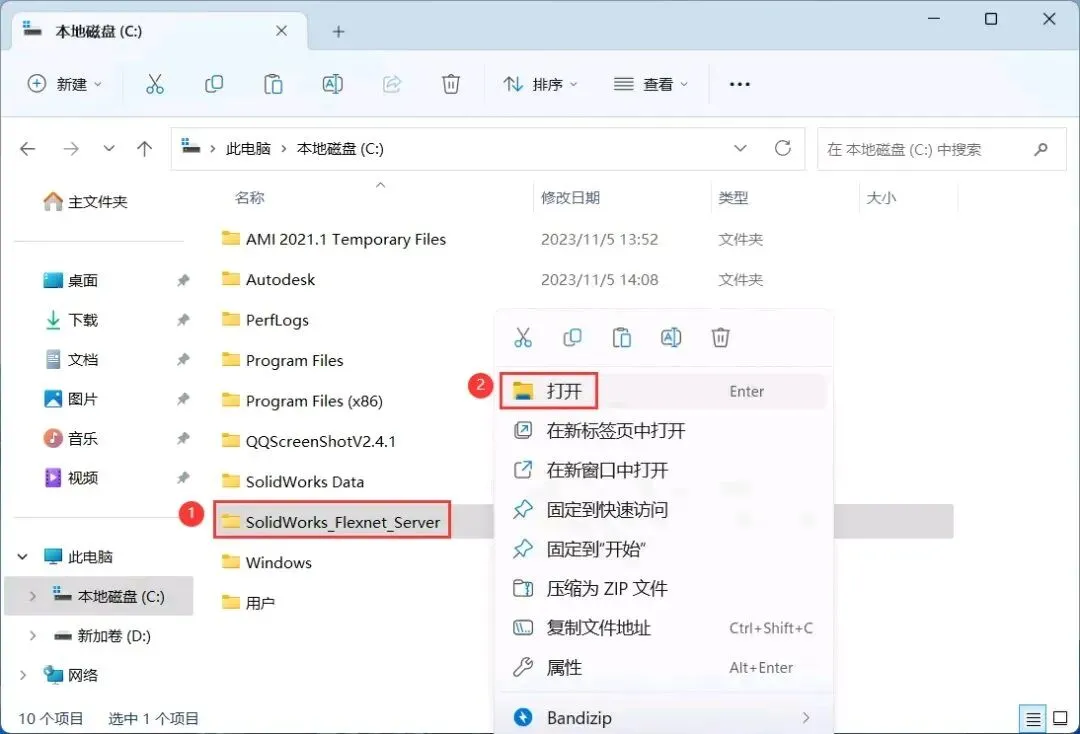Expand 网络 in navigation tree
The width and height of the screenshot is (1080, 734).
(x=23, y=675)
